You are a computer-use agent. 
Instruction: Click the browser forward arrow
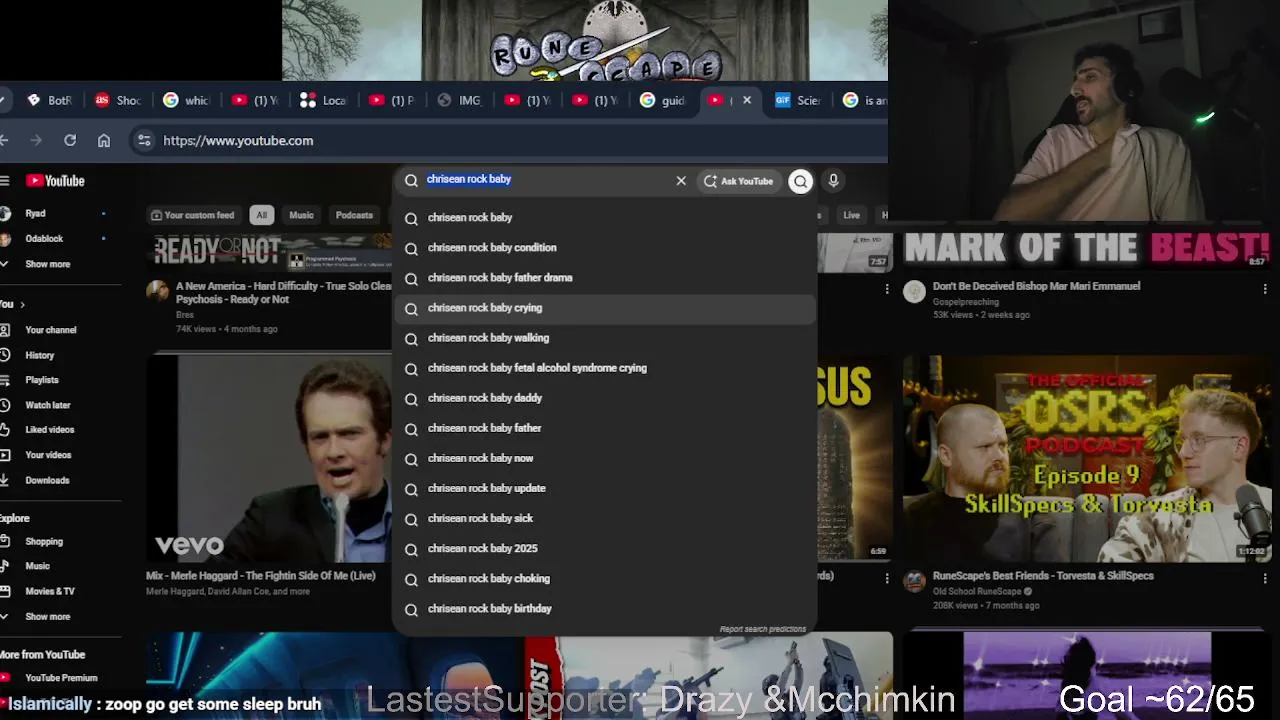click(36, 140)
